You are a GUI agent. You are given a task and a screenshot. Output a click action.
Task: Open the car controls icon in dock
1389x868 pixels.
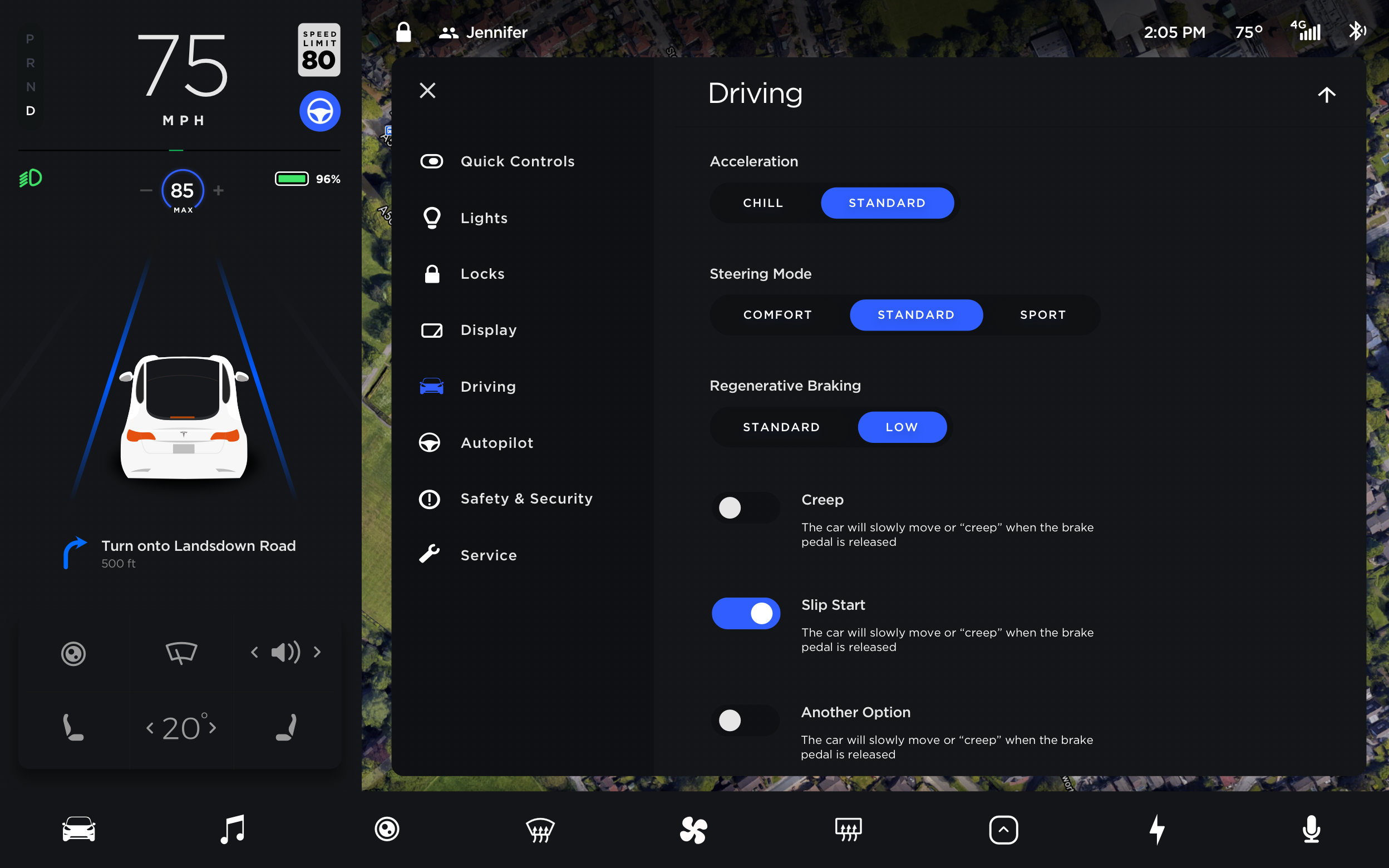[78, 830]
